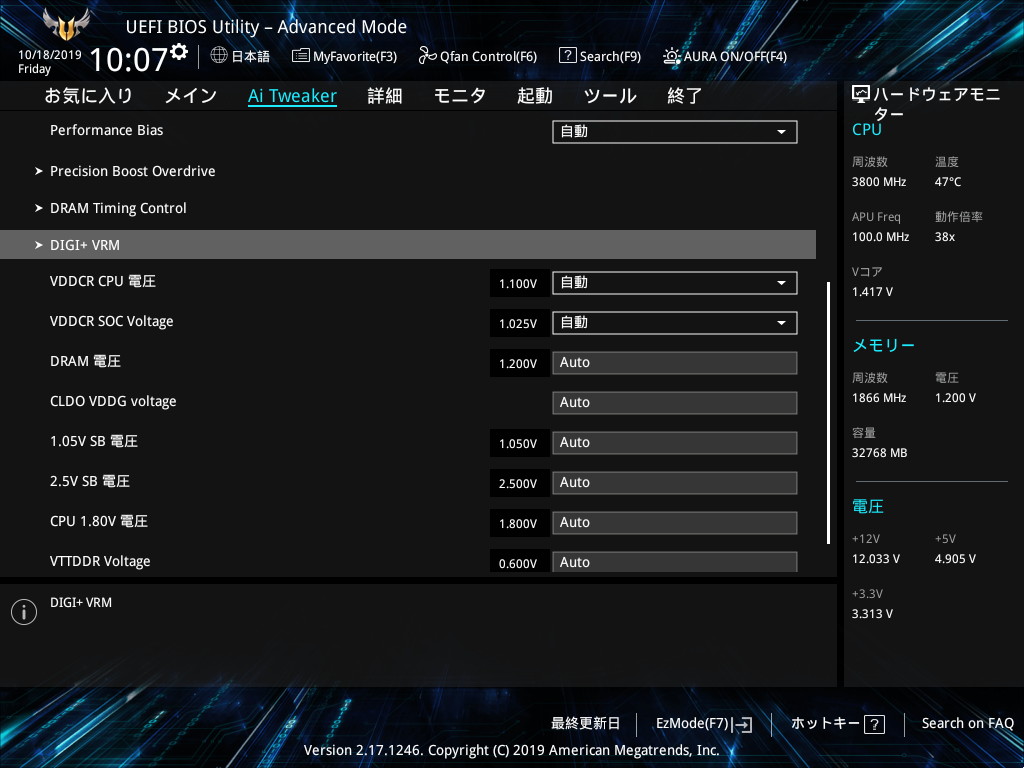Image resolution: width=1024 pixels, height=768 pixels.
Task: Click the globe language icon
Action: pos(219,55)
